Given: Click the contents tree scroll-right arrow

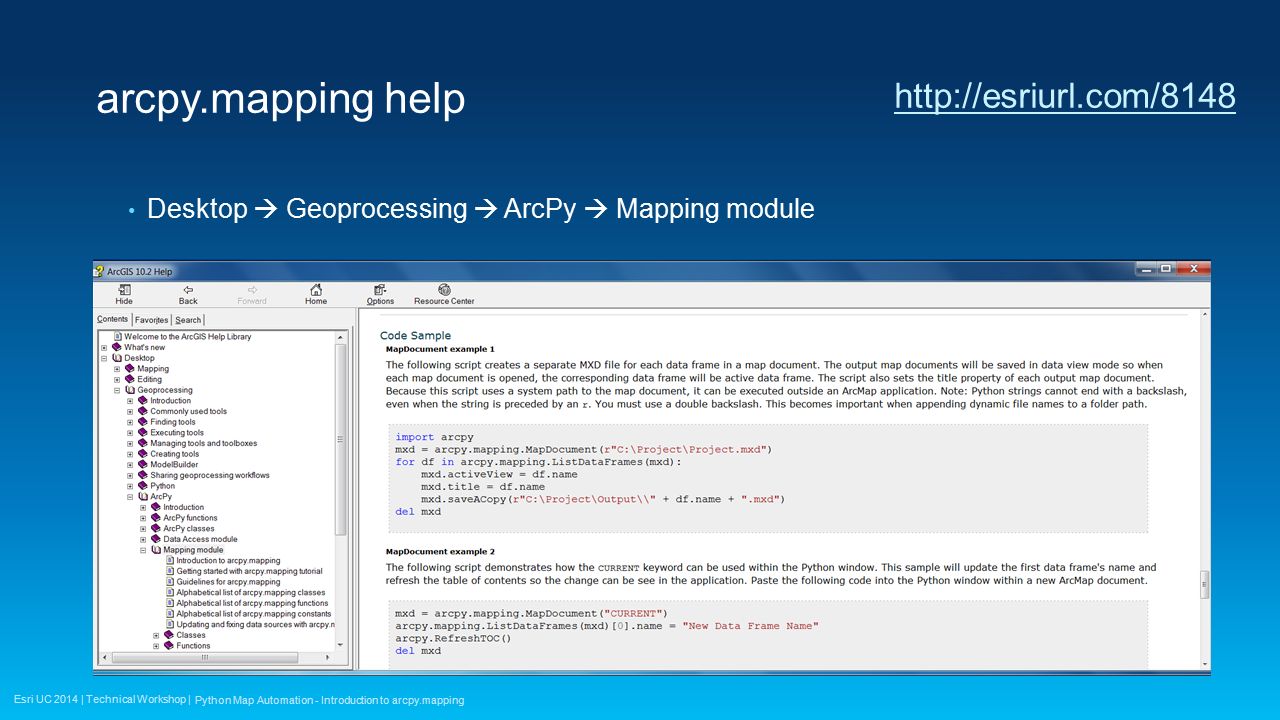Looking at the screenshot, I should (329, 657).
